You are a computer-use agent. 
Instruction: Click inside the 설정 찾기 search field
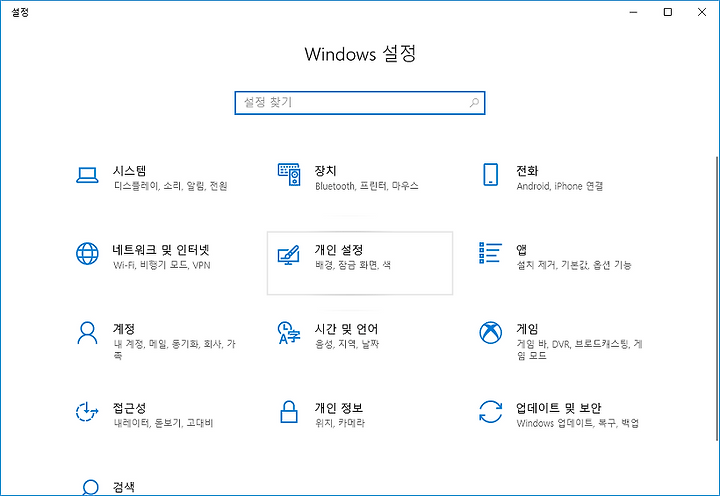click(360, 103)
